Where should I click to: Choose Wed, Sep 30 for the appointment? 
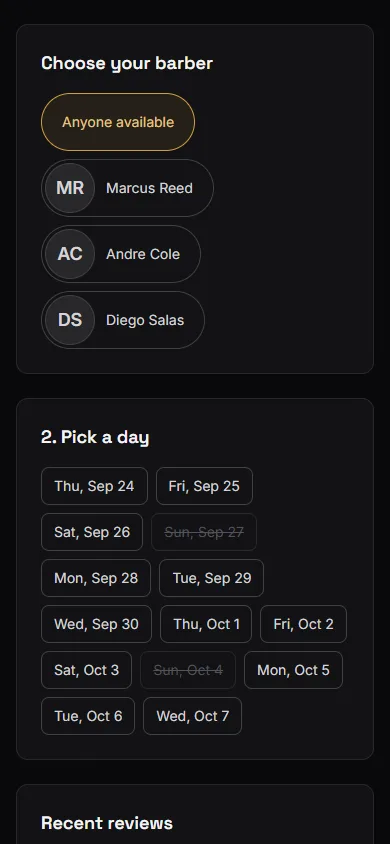click(96, 624)
